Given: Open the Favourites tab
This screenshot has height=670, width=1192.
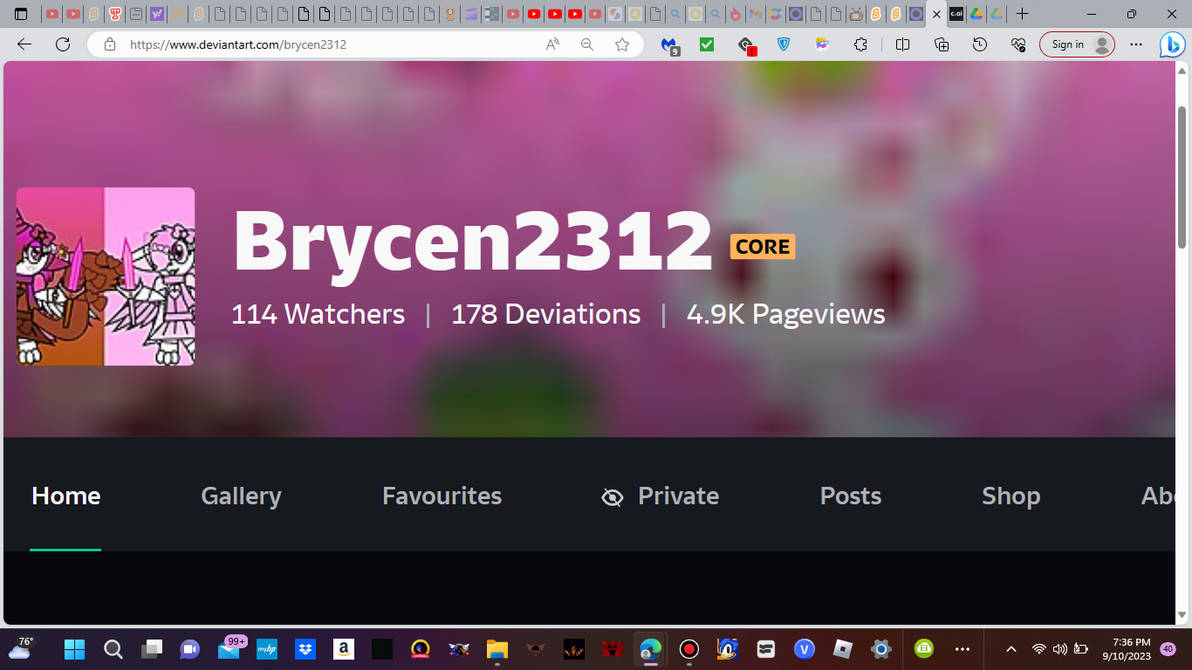Looking at the screenshot, I should [x=442, y=496].
